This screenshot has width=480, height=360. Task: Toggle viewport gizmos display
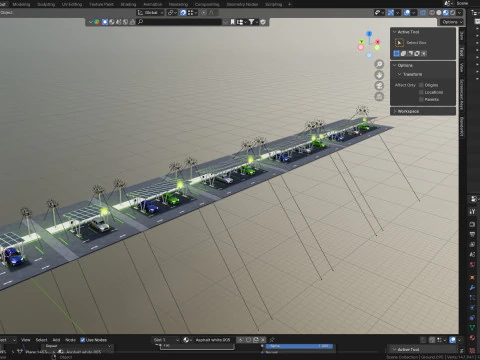point(391,13)
